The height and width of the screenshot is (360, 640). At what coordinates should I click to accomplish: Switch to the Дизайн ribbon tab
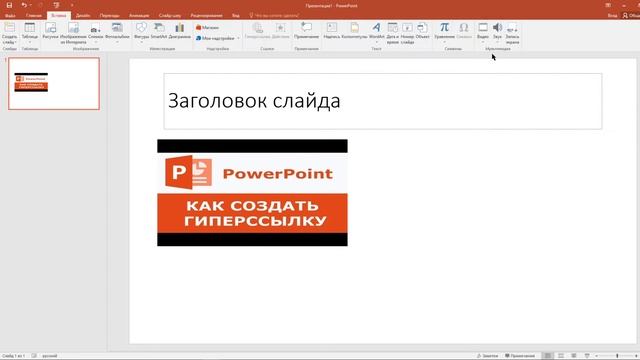tap(83, 16)
